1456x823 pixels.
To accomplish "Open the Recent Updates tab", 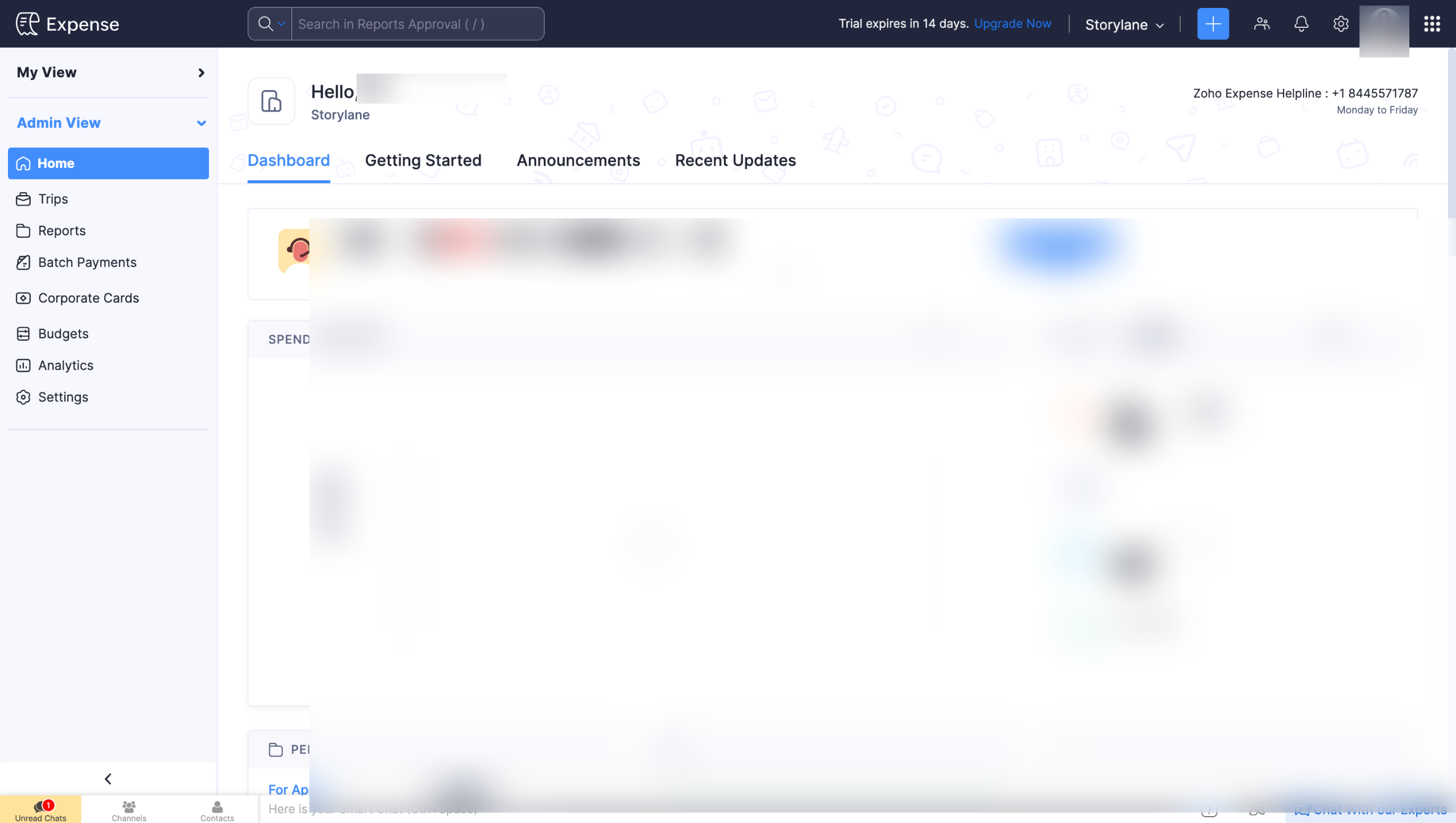I will [735, 160].
